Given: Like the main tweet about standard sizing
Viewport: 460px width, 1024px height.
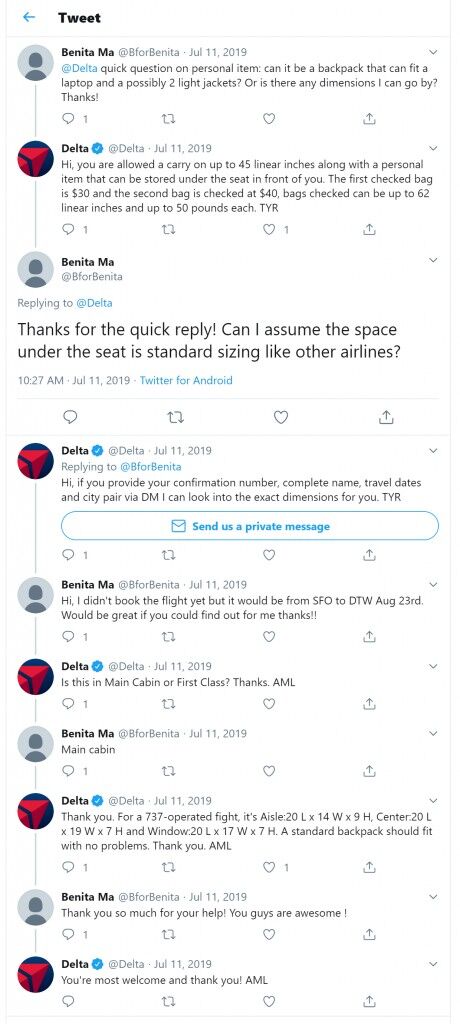Looking at the screenshot, I should click(280, 417).
